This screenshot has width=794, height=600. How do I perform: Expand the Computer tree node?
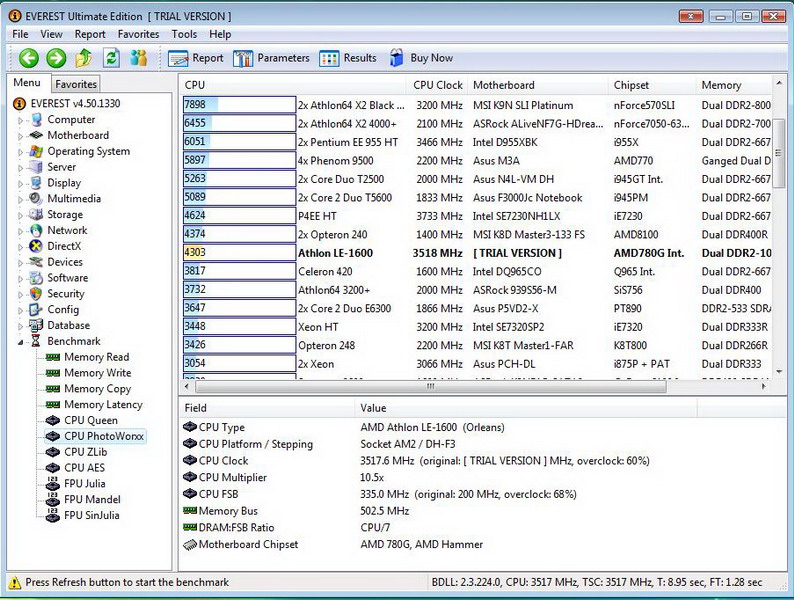(x=20, y=120)
